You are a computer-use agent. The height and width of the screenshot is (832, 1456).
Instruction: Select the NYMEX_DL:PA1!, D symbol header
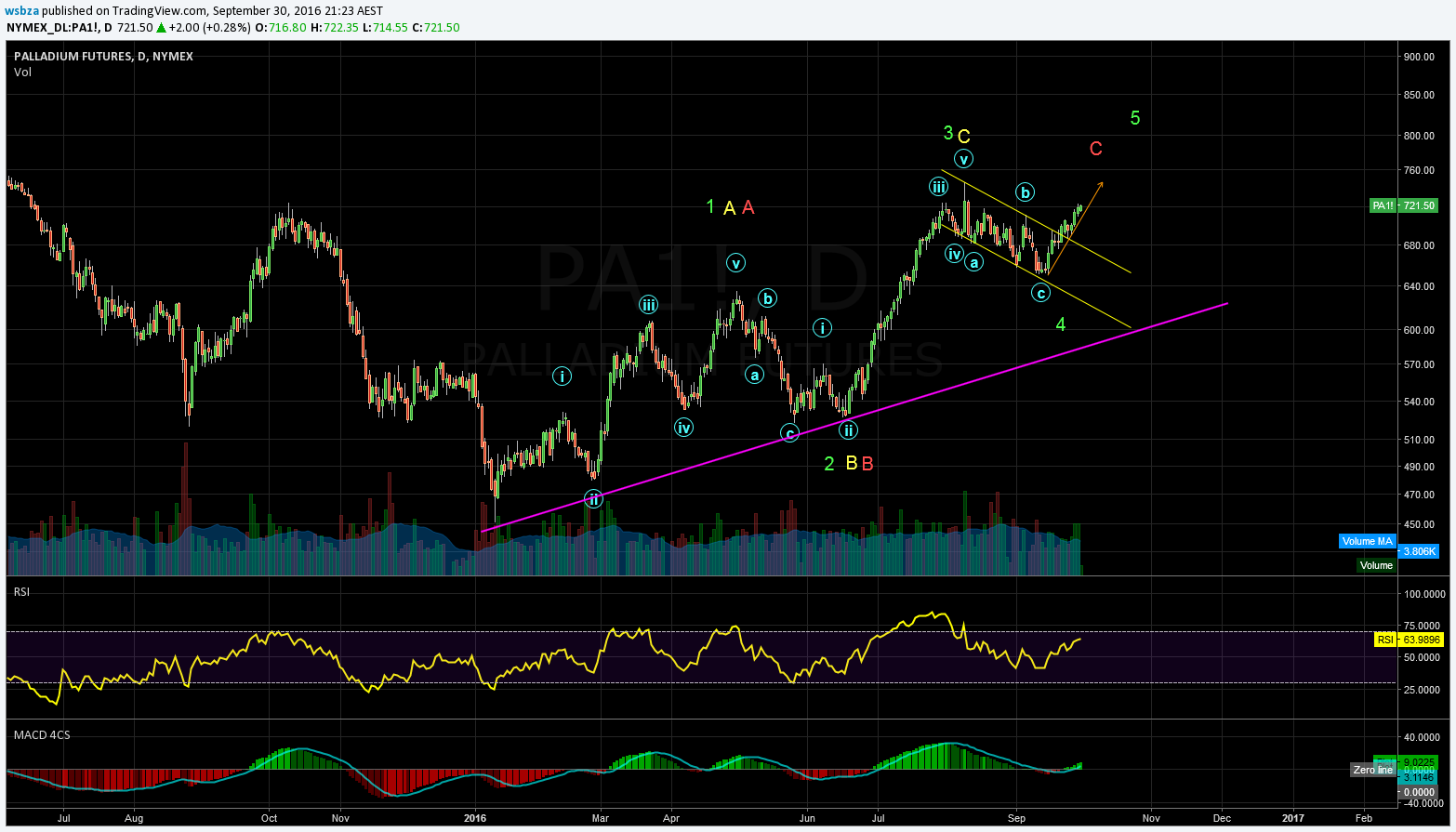(x=60, y=27)
